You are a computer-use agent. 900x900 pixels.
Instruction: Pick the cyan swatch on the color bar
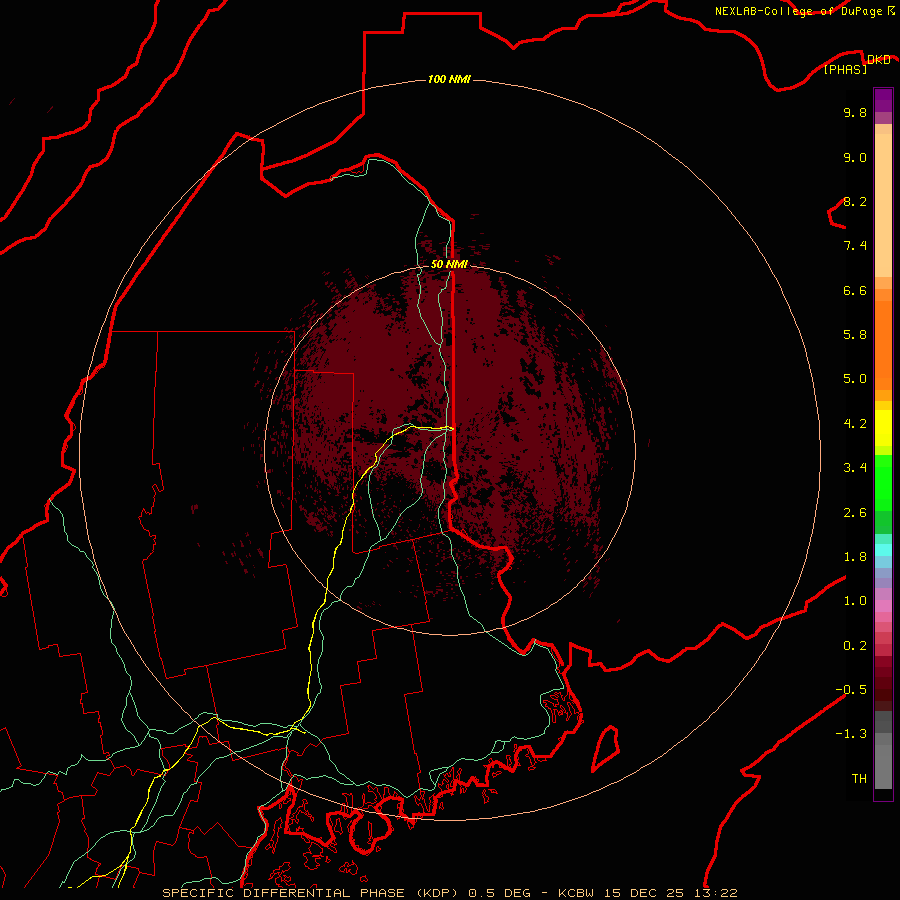pyautogui.click(x=883, y=549)
